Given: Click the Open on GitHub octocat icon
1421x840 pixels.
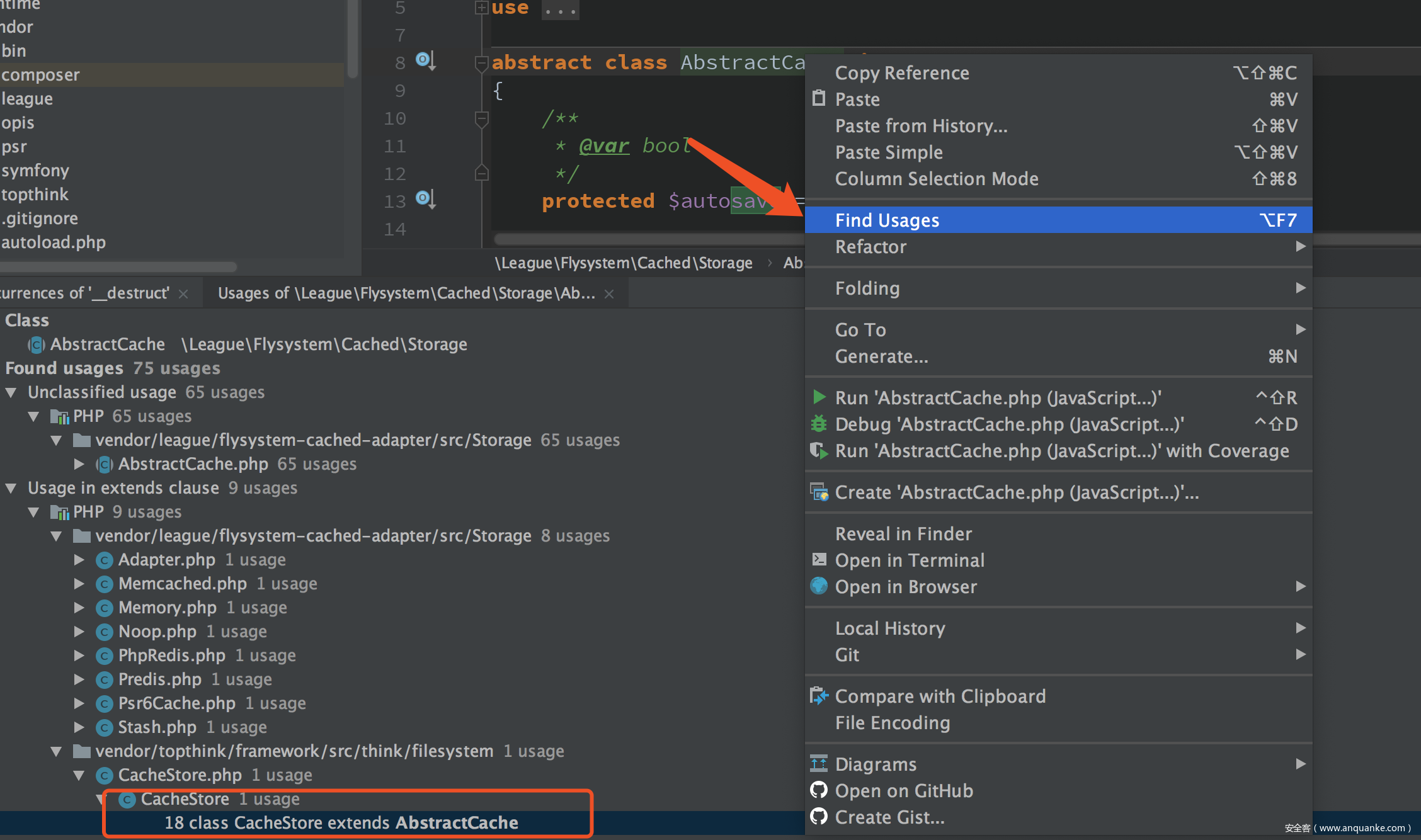Looking at the screenshot, I should pos(819,790).
